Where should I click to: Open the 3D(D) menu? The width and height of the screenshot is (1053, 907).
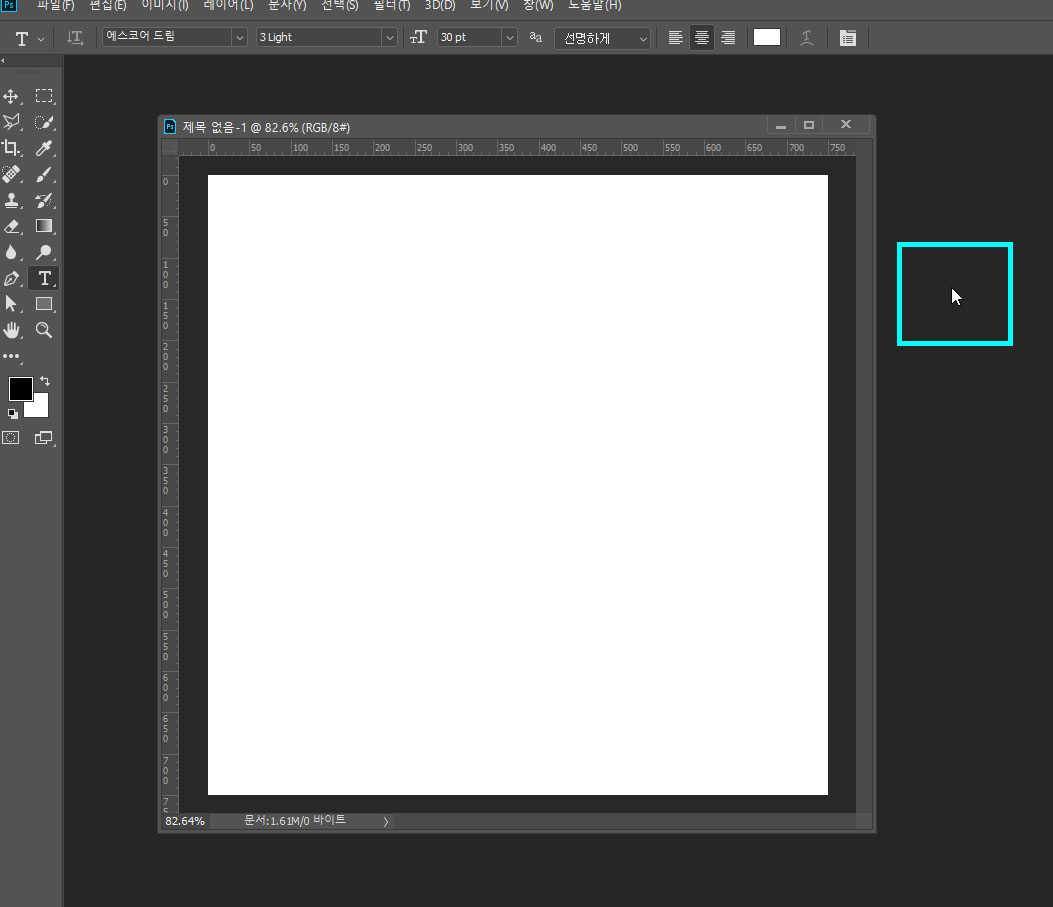click(x=440, y=5)
